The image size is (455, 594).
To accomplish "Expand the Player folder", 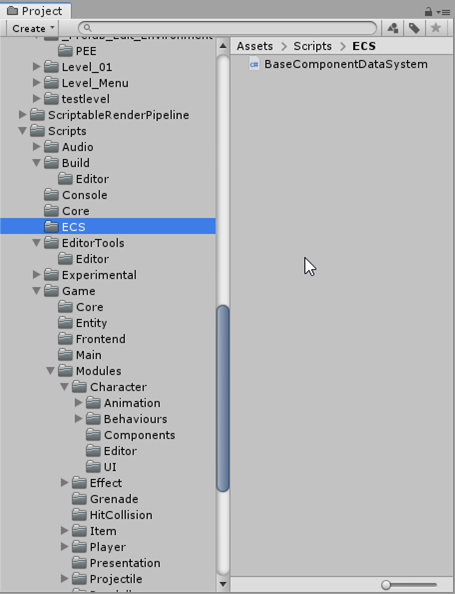I will (64, 547).
